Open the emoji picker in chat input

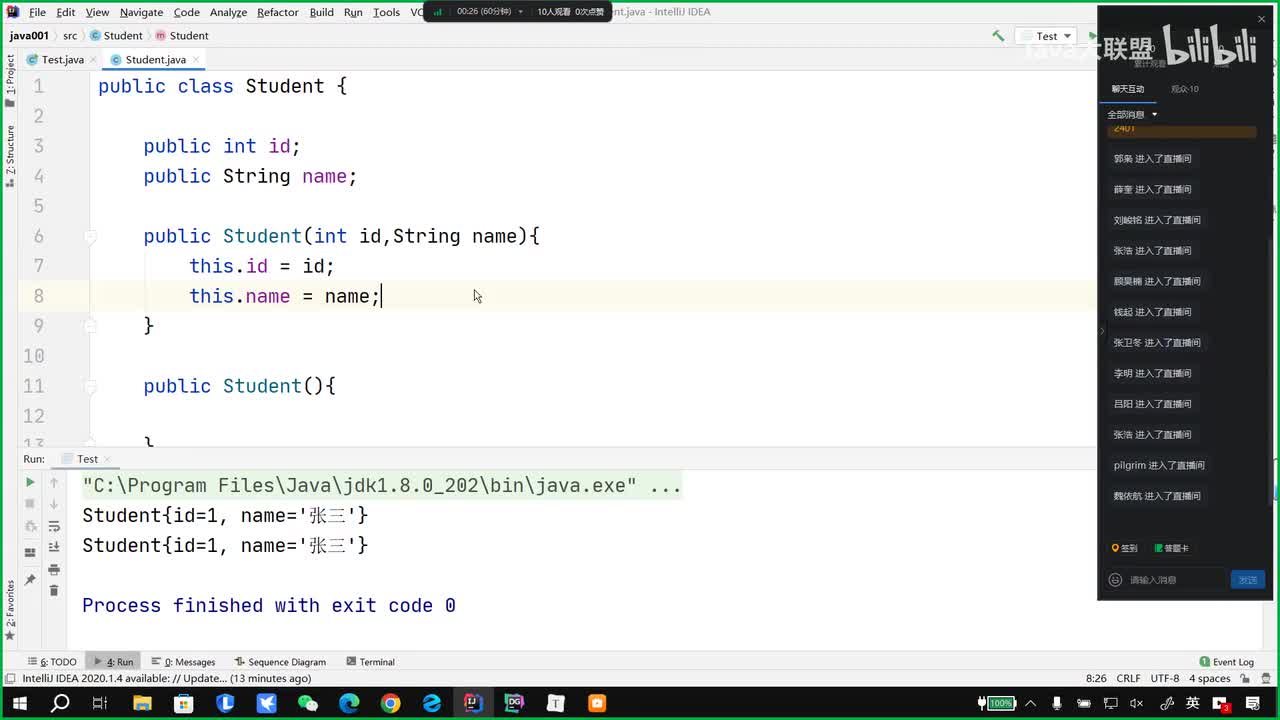[x=1116, y=580]
